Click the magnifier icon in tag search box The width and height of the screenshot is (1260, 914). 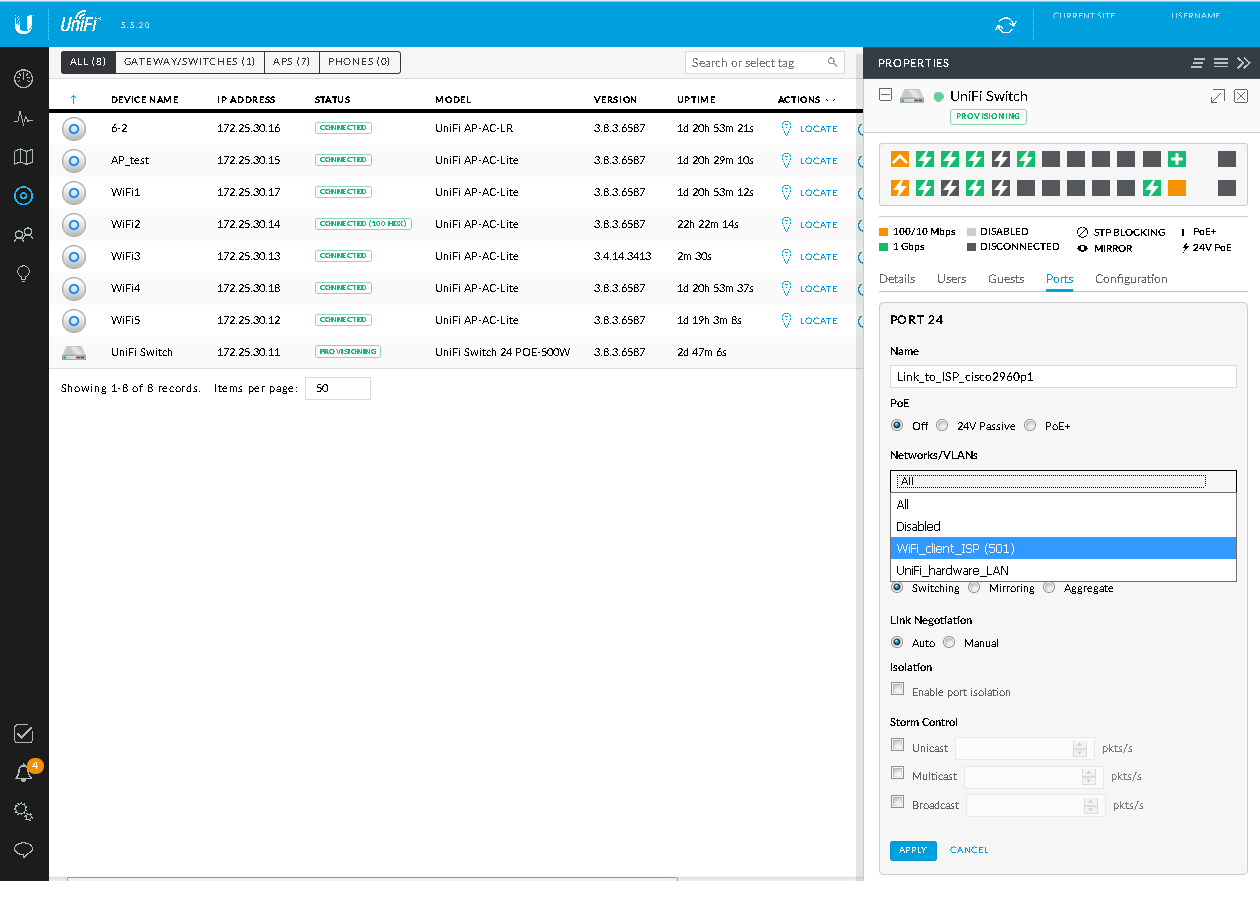coord(832,62)
